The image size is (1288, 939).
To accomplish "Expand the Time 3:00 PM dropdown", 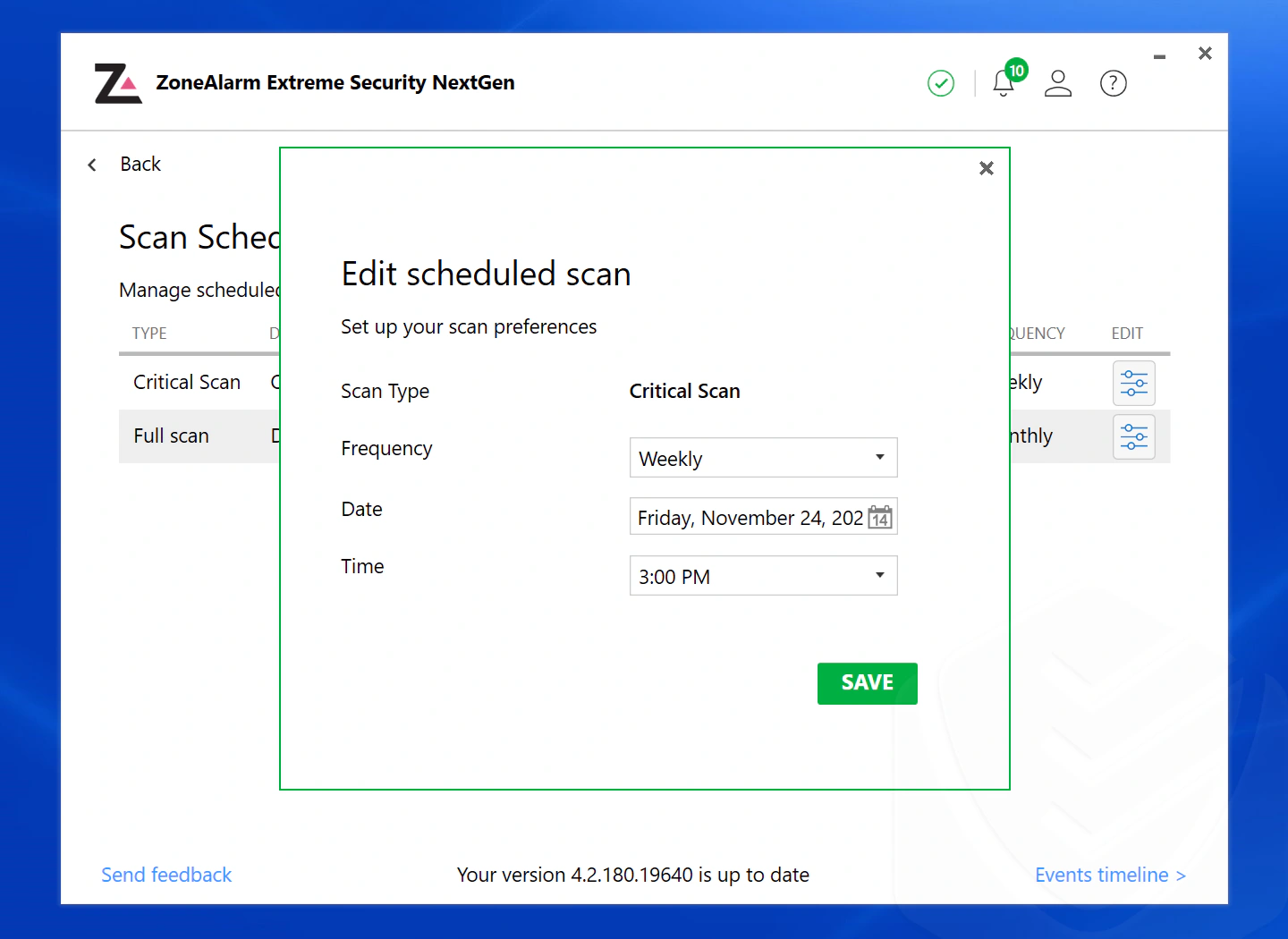I will (x=764, y=576).
